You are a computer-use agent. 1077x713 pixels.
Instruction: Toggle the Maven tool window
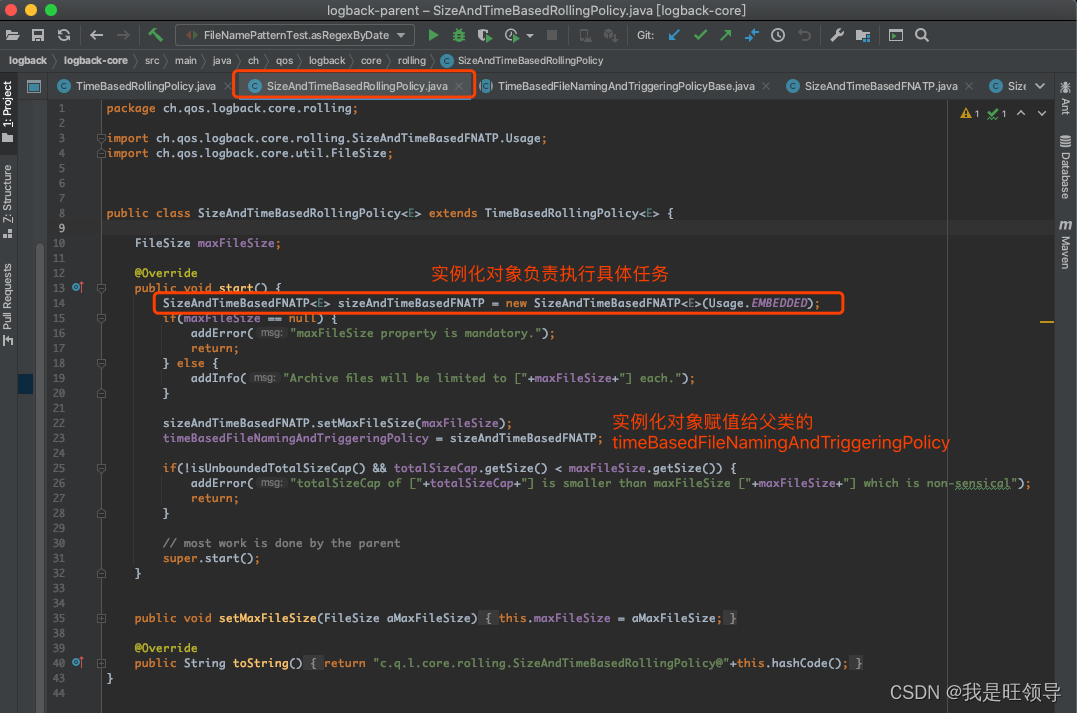[1065, 244]
